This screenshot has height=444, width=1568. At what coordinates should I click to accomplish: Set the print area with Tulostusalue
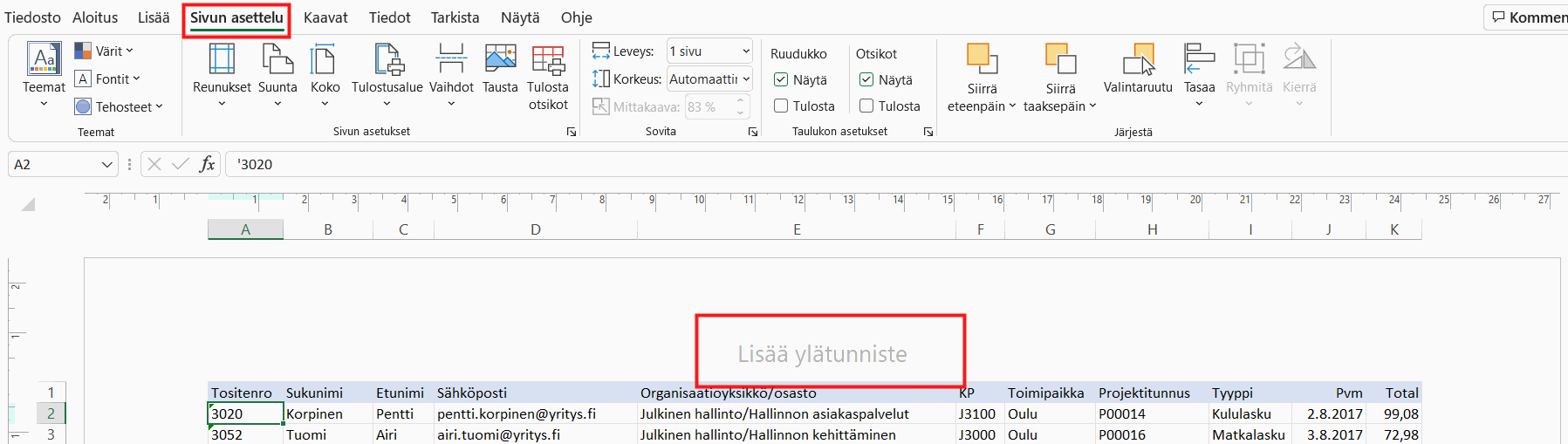point(387,75)
